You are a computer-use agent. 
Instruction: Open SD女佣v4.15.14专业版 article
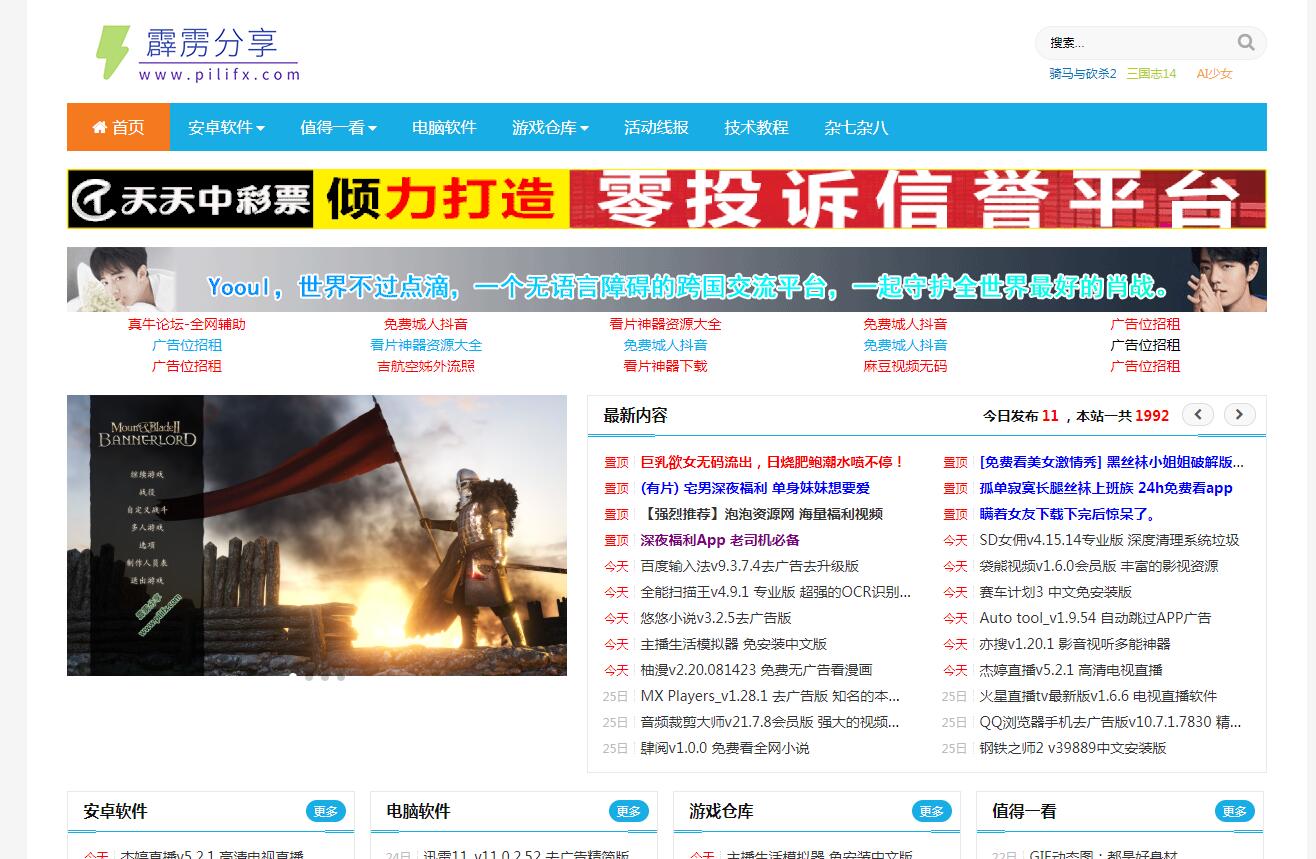pyautogui.click(x=1109, y=540)
